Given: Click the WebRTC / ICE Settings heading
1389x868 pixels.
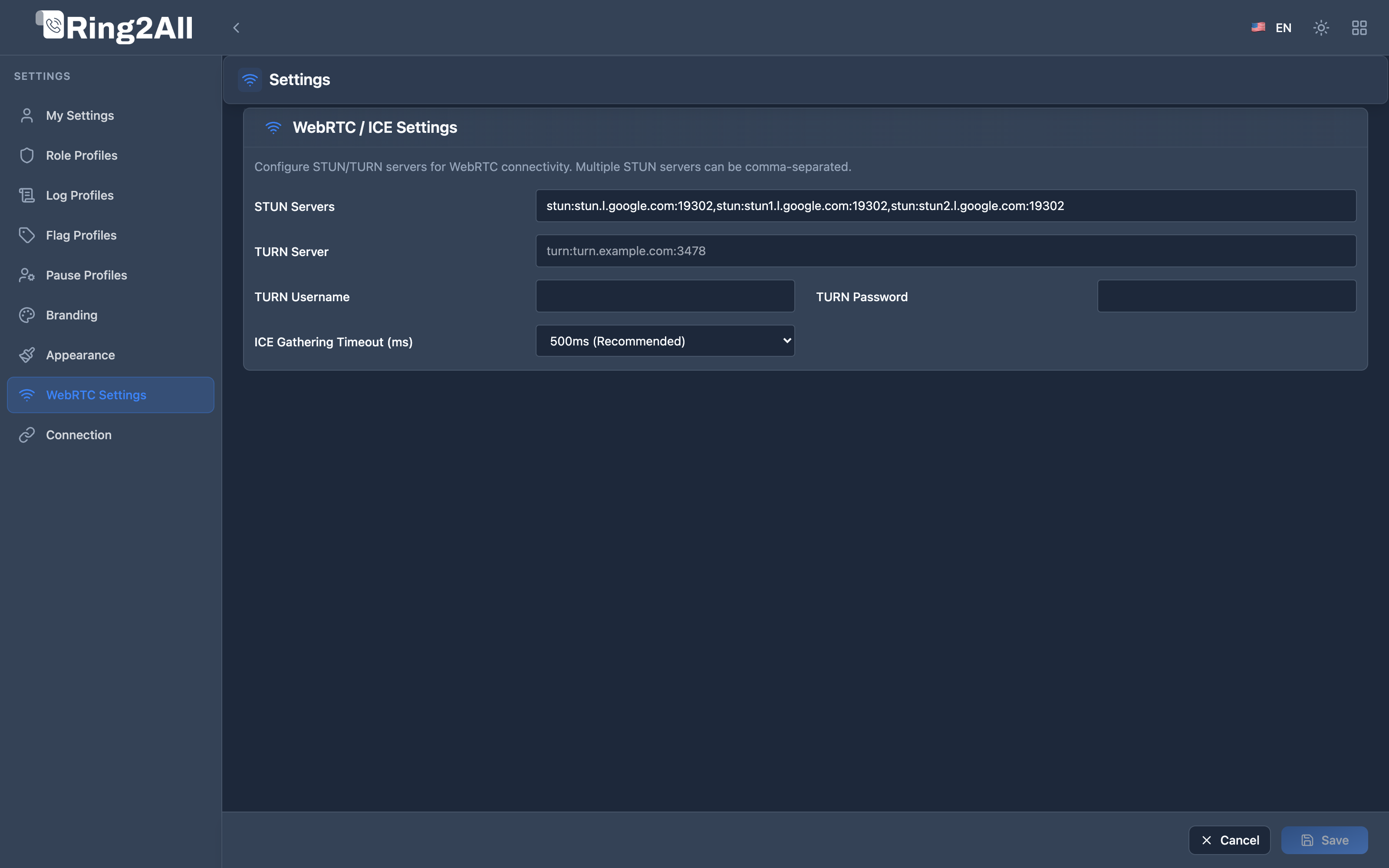Looking at the screenshot, I should (375, 128).
